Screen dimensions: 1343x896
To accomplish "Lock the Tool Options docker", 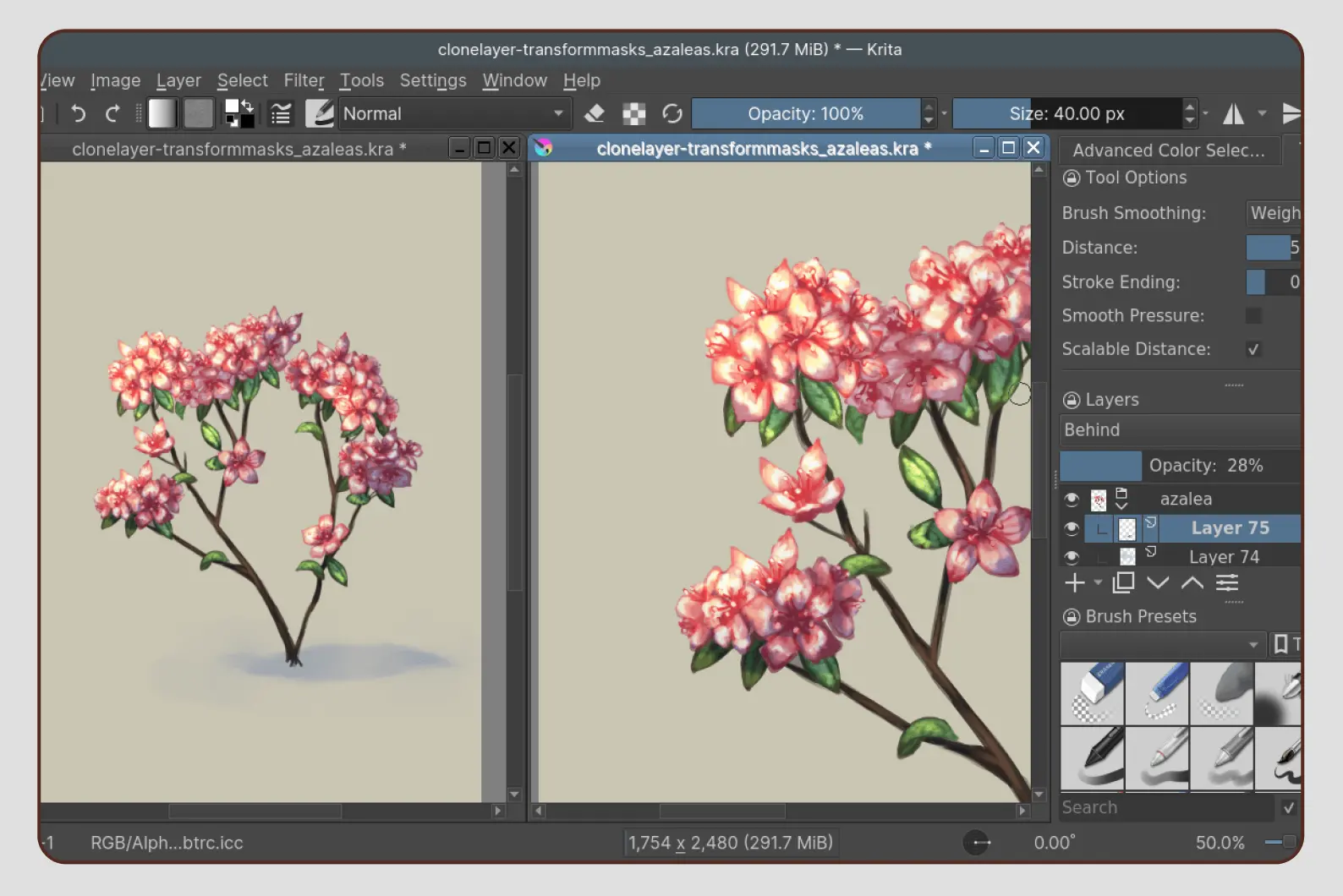I will coord(1072,178).
